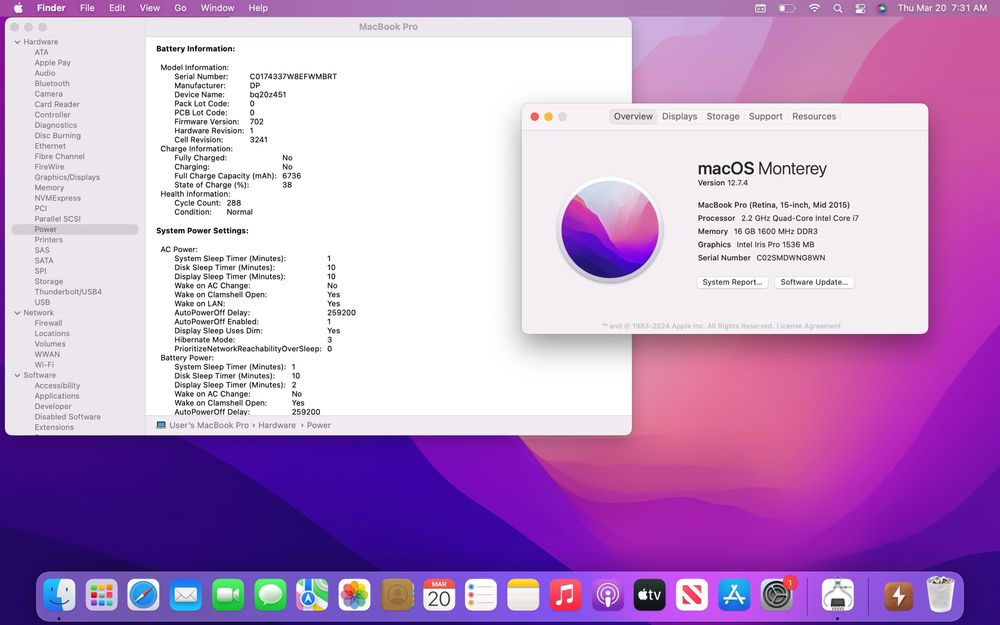Select NVMExpress in the sidebar
Screen dimensions: 1000x625
(x=57, y=198)
